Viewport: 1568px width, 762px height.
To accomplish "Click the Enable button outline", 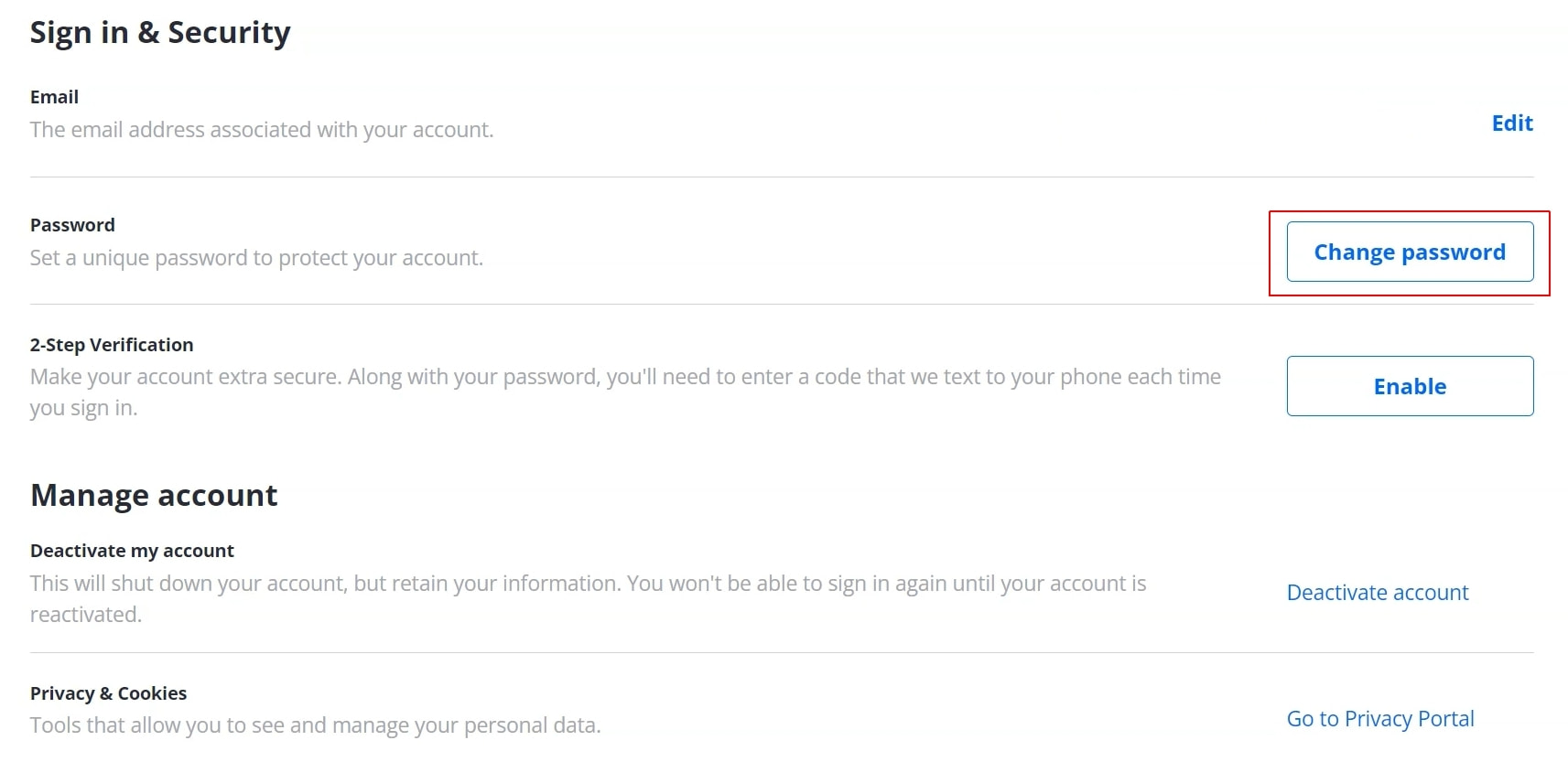I will tap(1409, 386).
